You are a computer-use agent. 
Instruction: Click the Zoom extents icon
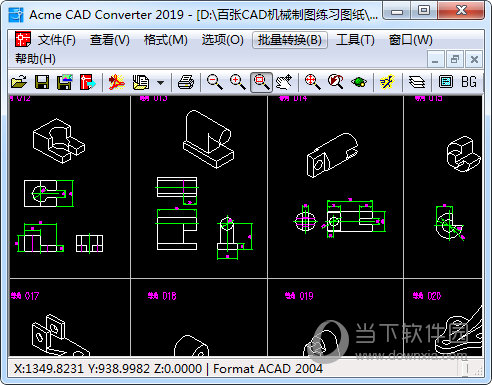pos(313,82)
